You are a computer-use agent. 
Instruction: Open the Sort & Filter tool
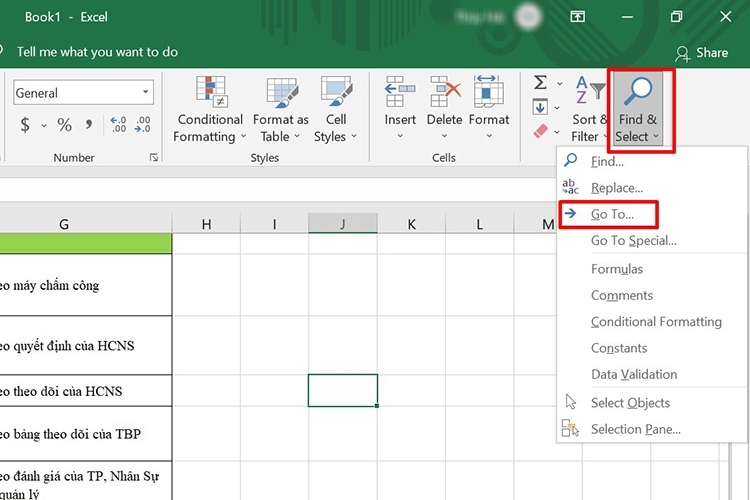point(590,109)
